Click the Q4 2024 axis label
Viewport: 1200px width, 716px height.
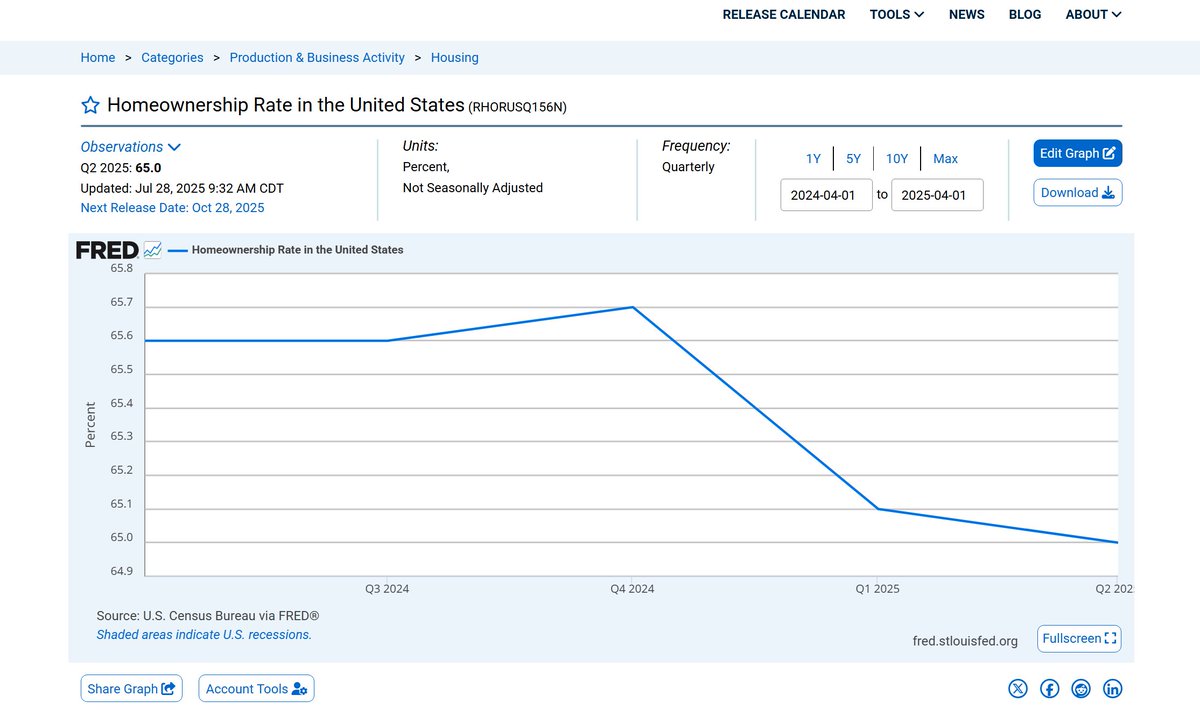coord(632,589)
